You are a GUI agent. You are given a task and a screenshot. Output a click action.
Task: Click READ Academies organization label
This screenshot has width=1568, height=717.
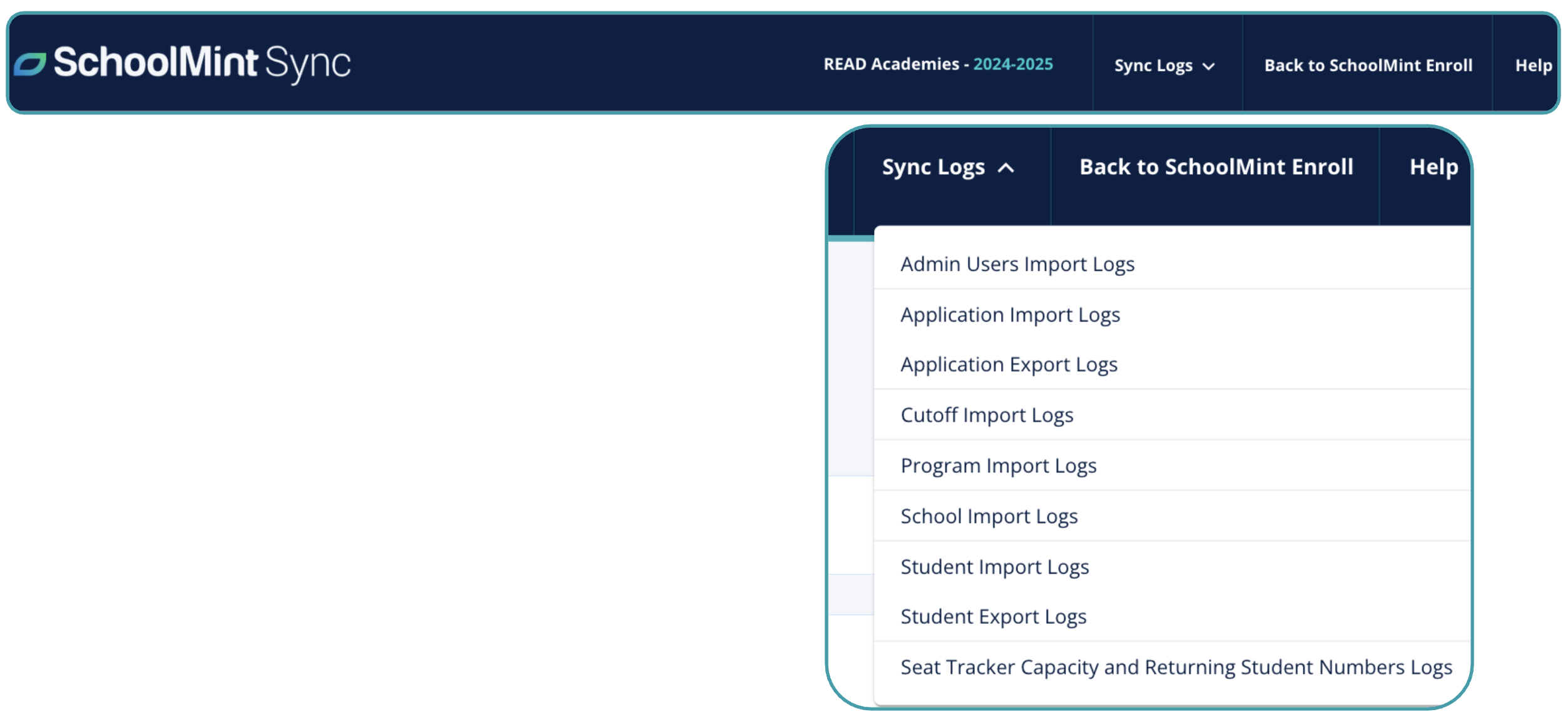pos(890,64)
